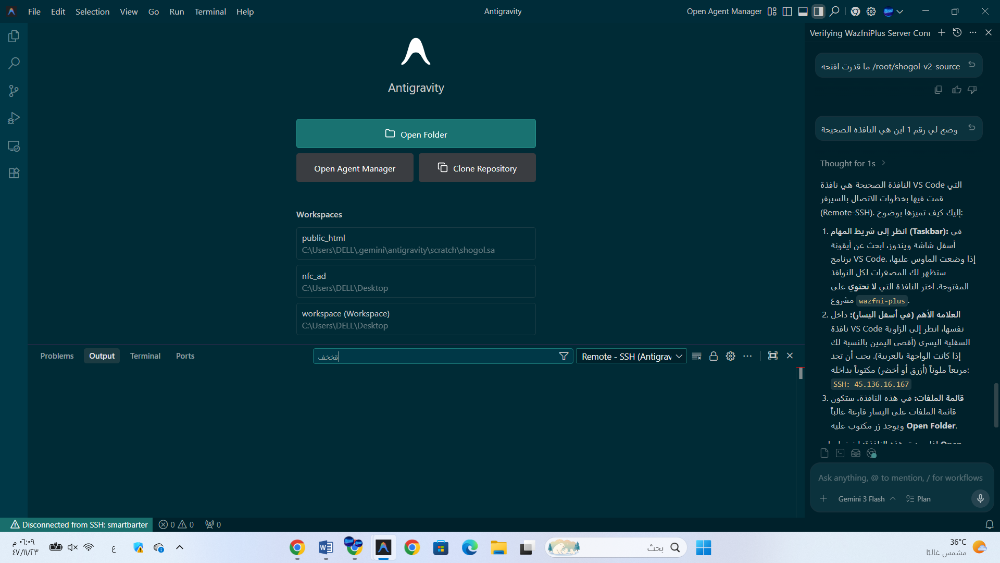Toggle the bottom panel visibility
Image resolution: width=1000 pixels, height=563 pixels.
coord(803,11)
